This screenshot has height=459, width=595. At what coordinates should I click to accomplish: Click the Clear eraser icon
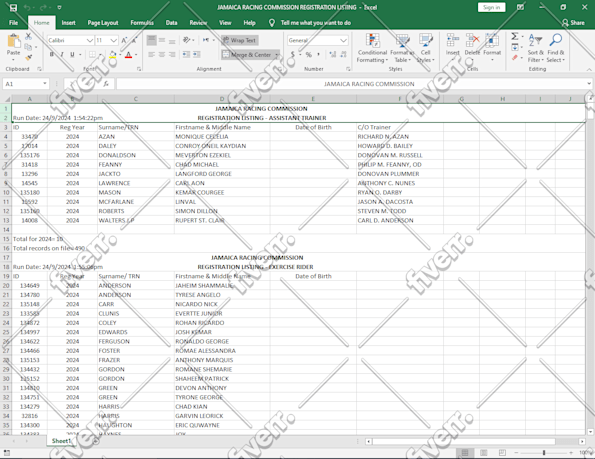pos(515,58)
